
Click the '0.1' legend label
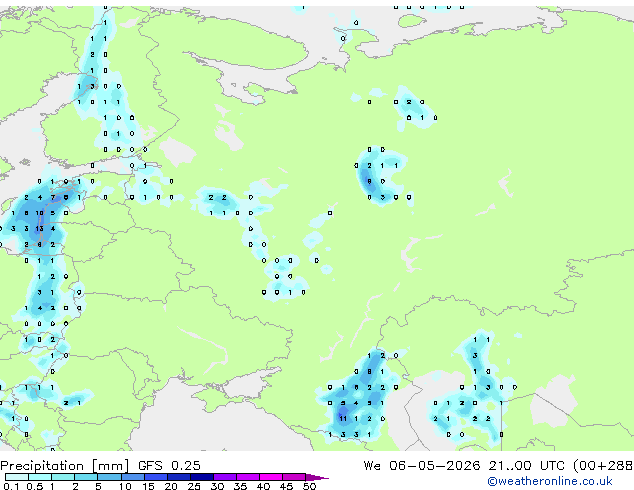coord(11,486)
